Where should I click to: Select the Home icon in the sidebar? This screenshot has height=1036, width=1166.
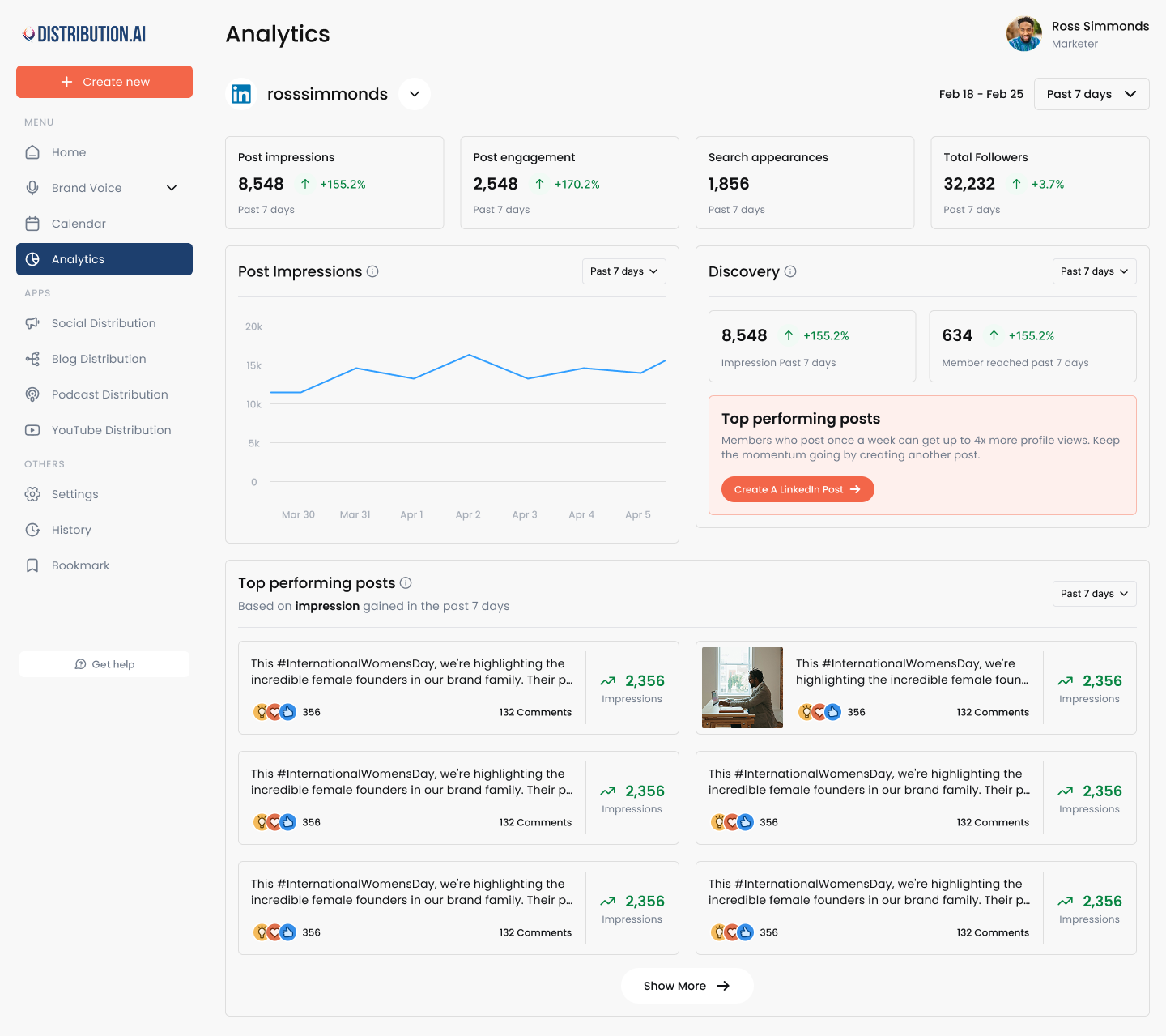pyautogui.click(x=32, y=152)
